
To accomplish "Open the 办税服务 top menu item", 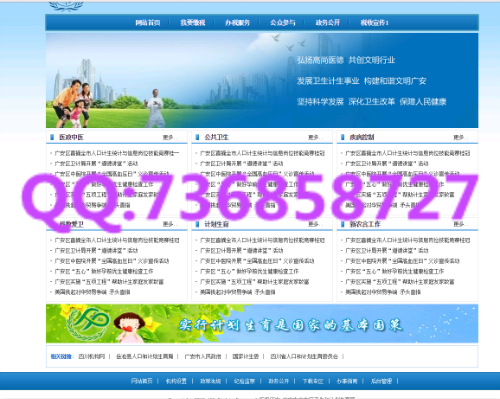I will (237, 23).
